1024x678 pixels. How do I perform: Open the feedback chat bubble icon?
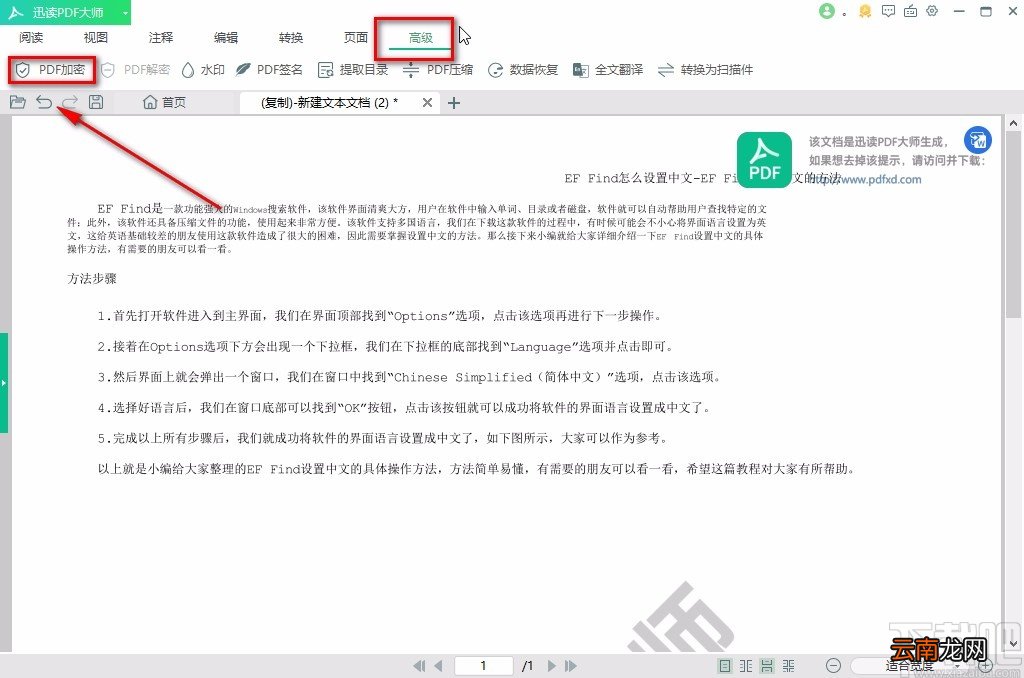[888, 11]
